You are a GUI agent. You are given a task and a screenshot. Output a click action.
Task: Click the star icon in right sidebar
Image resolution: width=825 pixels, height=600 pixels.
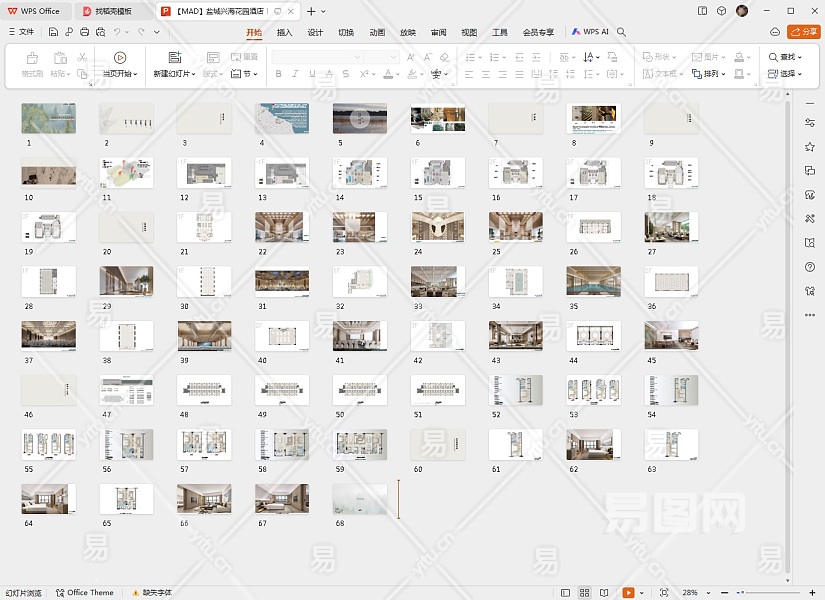[809, 147]
